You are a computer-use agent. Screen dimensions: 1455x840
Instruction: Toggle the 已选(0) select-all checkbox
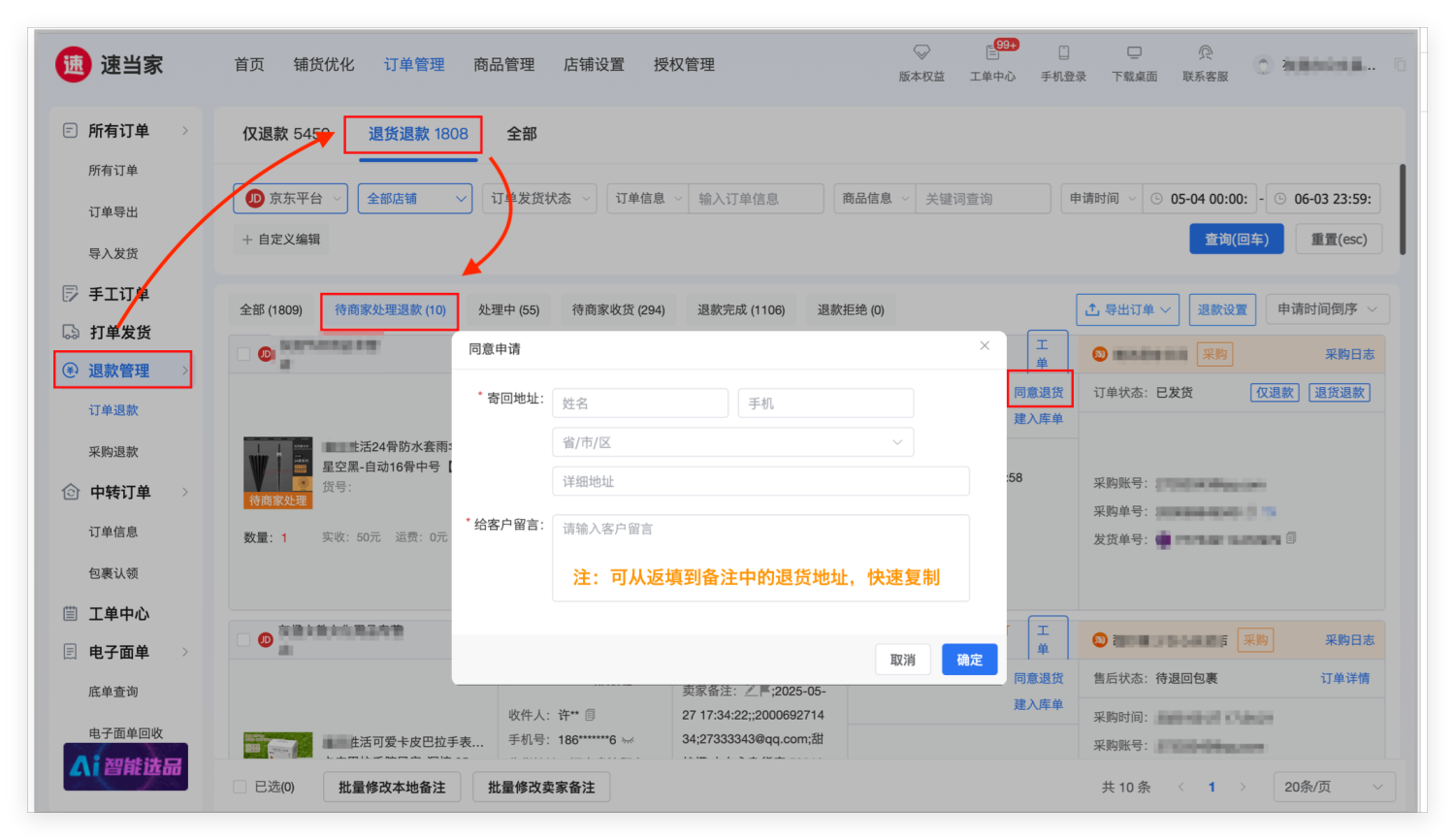click(240, 787)
